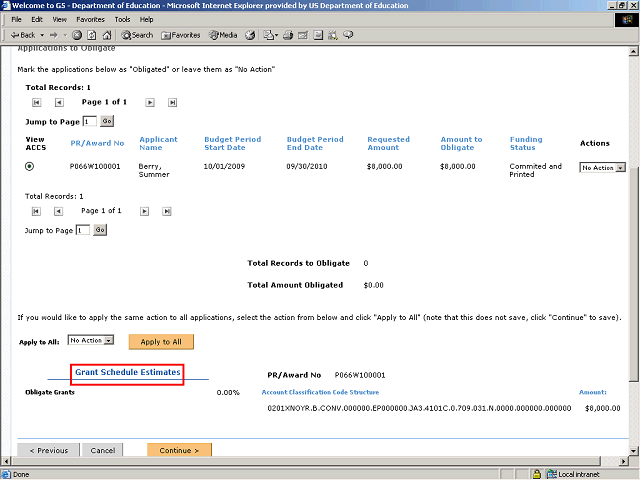
Task: Click the top Jump to Page input field
Action: [x=88, y=121]
